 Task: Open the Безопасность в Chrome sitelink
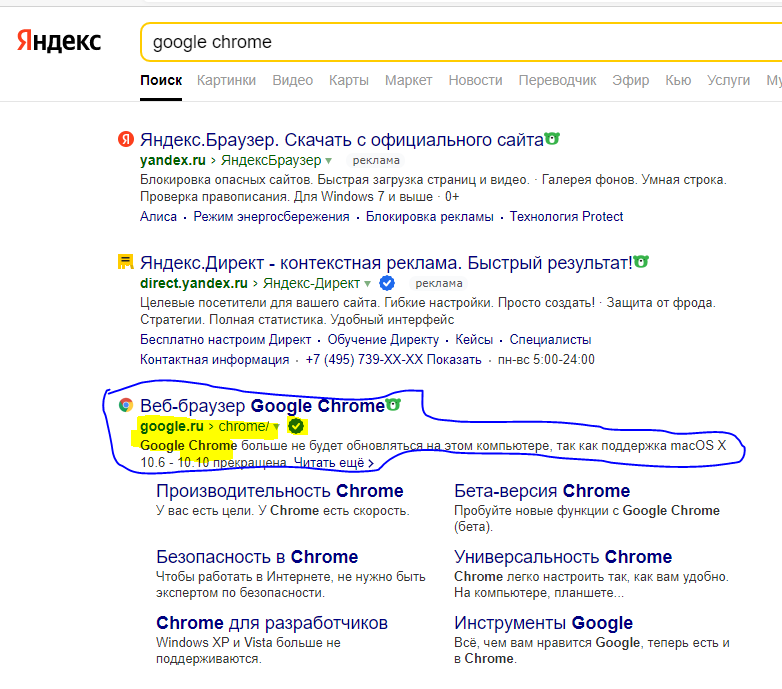coord(257,557)
